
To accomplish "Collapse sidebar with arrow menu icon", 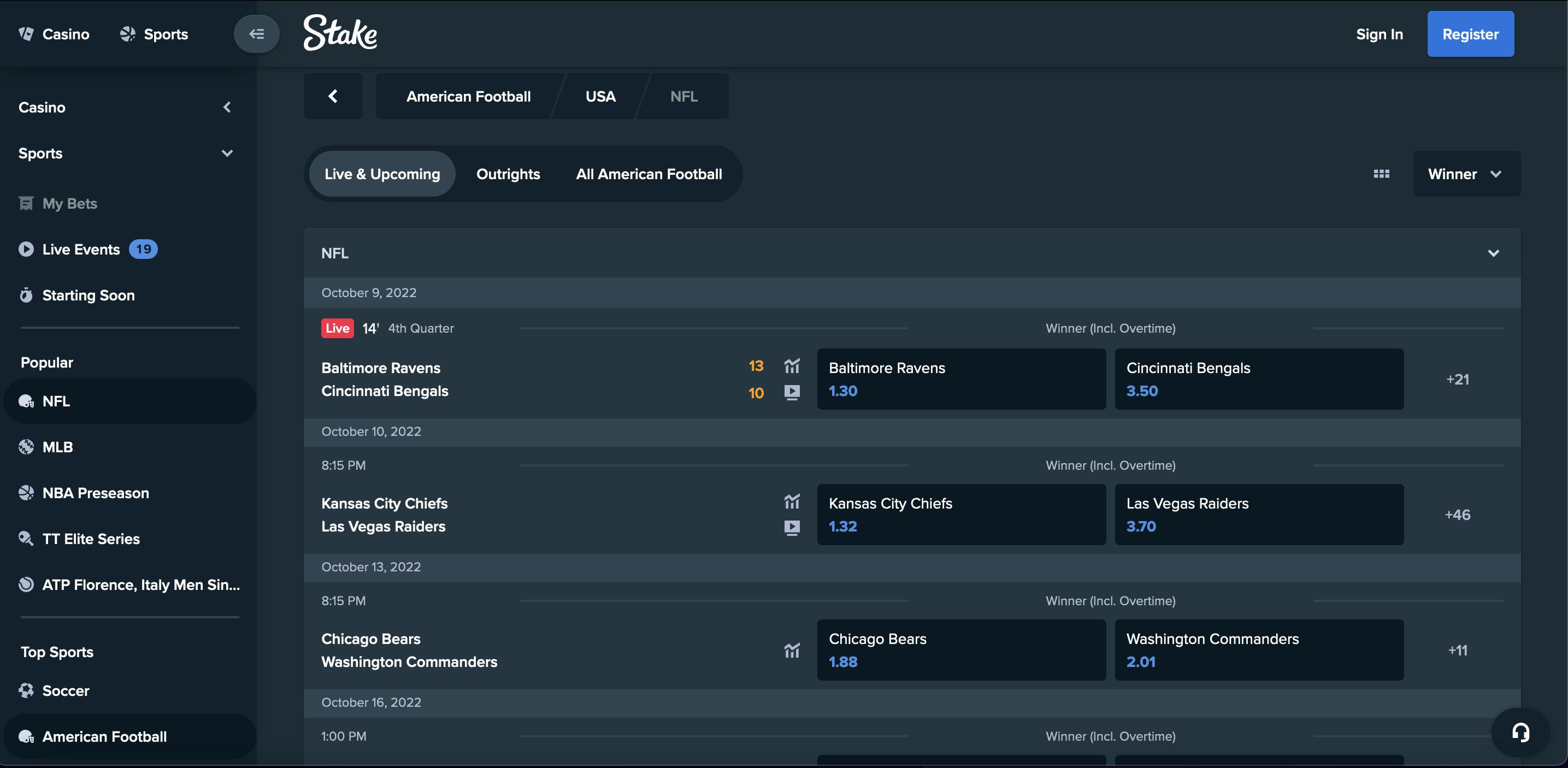I will [256, 34].
